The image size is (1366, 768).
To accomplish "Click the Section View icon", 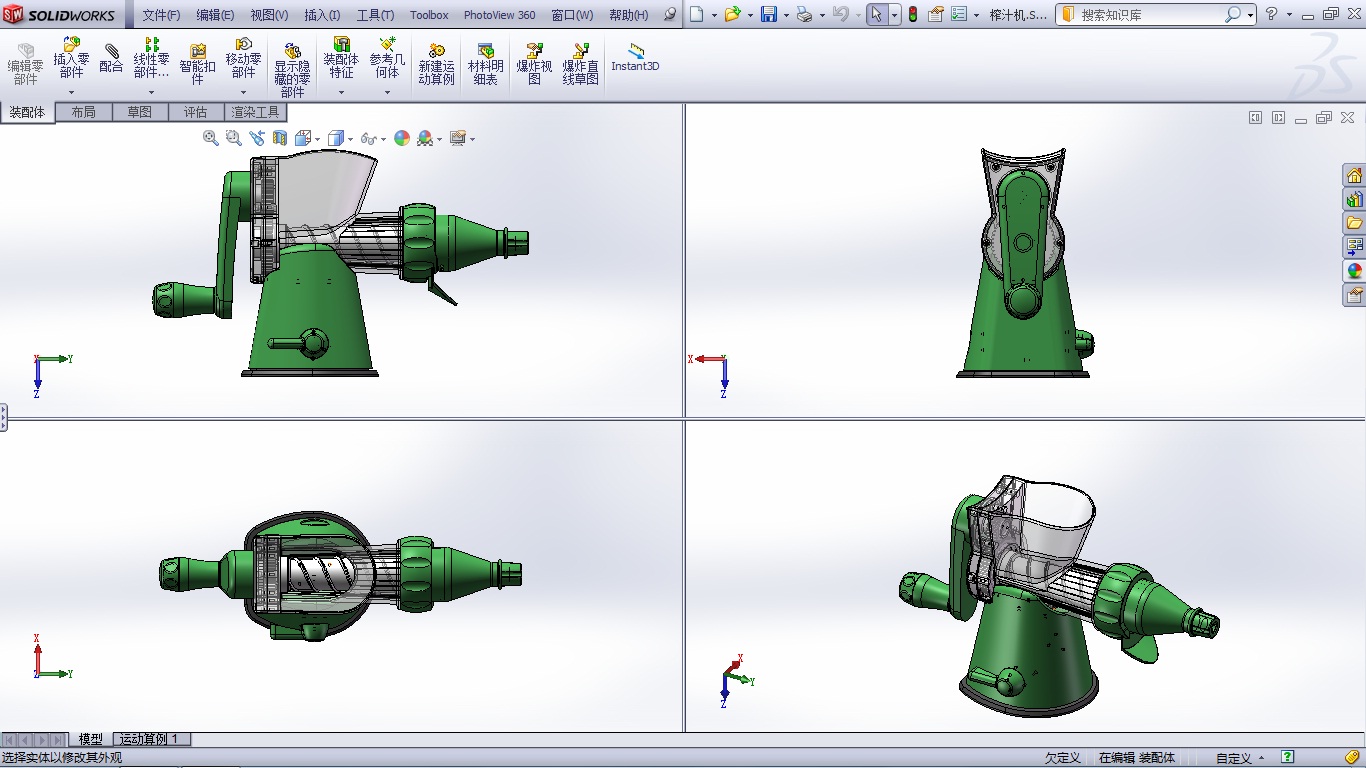I will coord(280,138).
